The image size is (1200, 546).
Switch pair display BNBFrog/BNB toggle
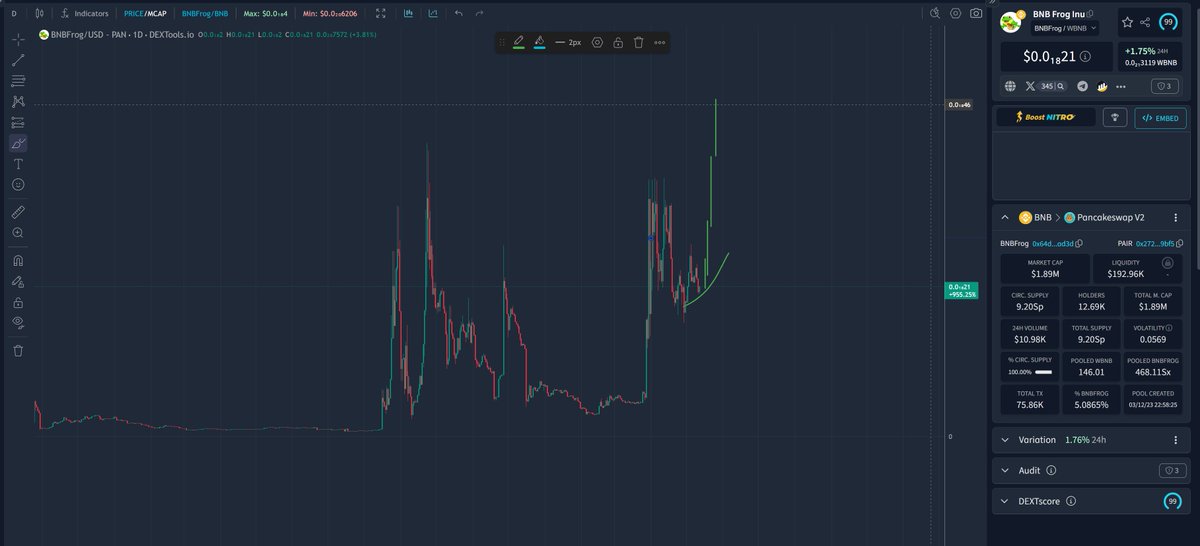tap(204, 14)
